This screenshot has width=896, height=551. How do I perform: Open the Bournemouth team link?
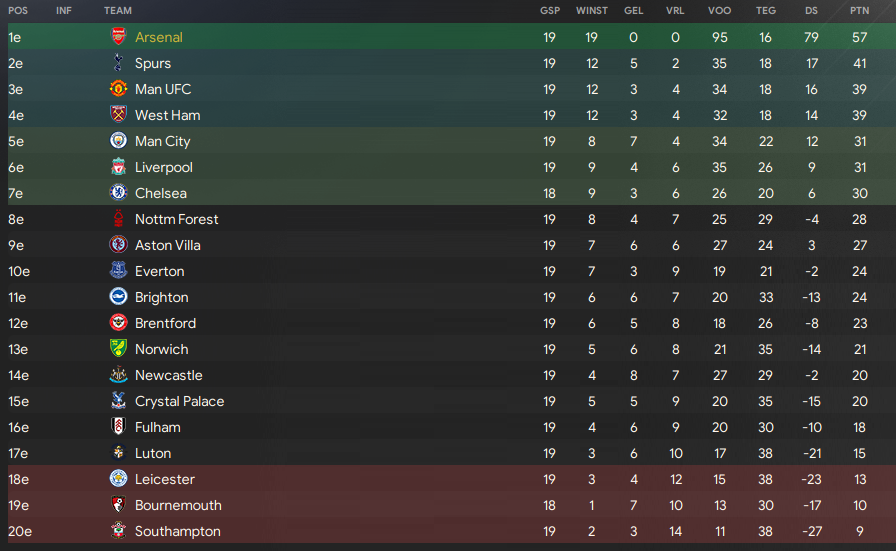178,505
